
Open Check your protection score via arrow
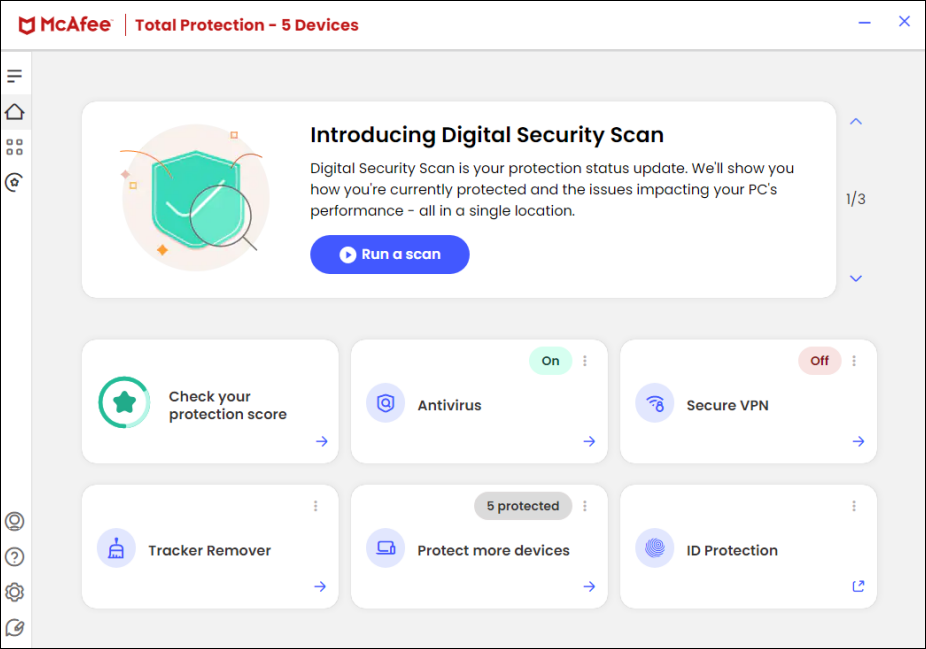[322, 441]
